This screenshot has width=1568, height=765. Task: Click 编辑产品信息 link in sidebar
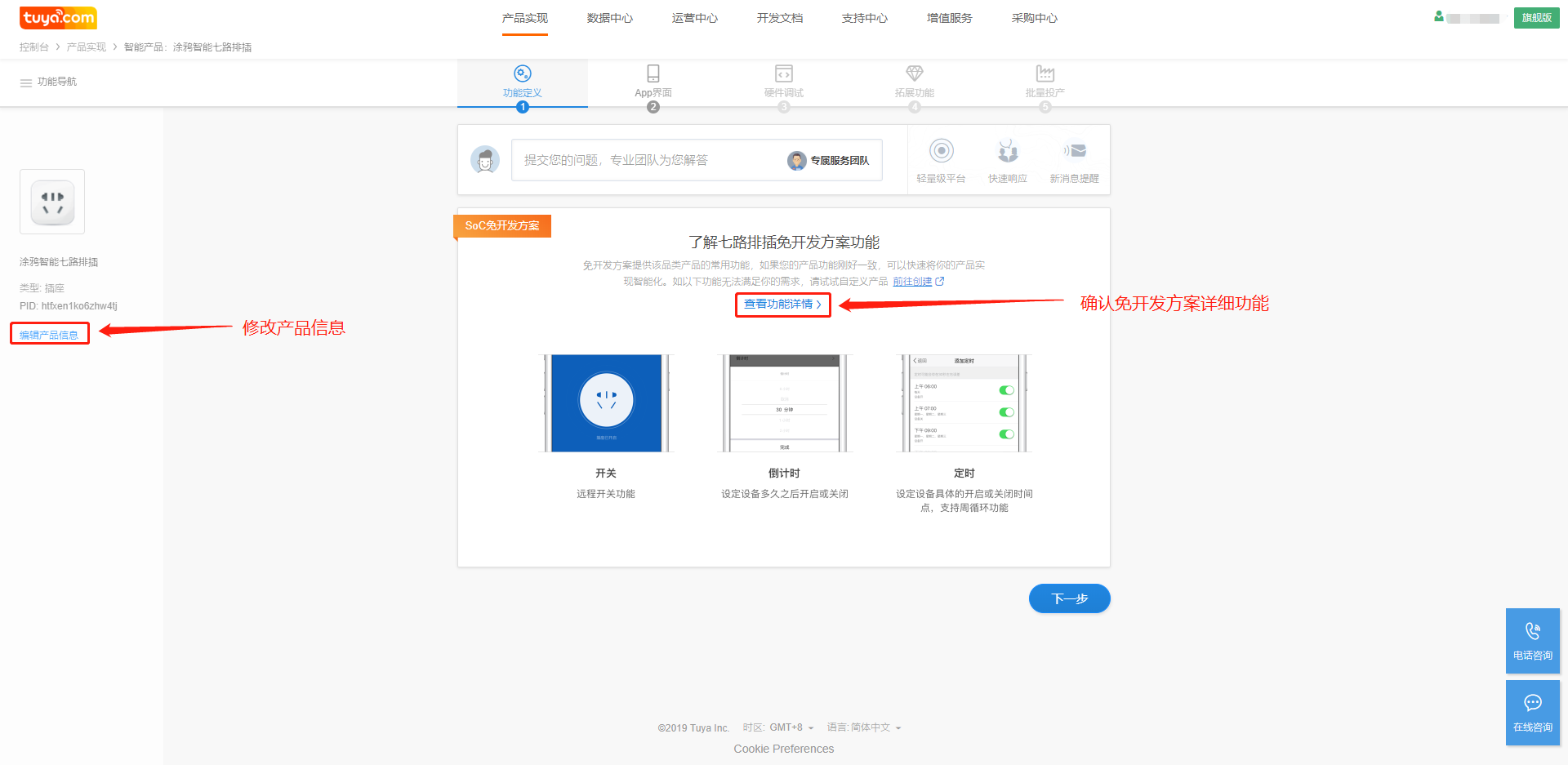tap(49, 335)
